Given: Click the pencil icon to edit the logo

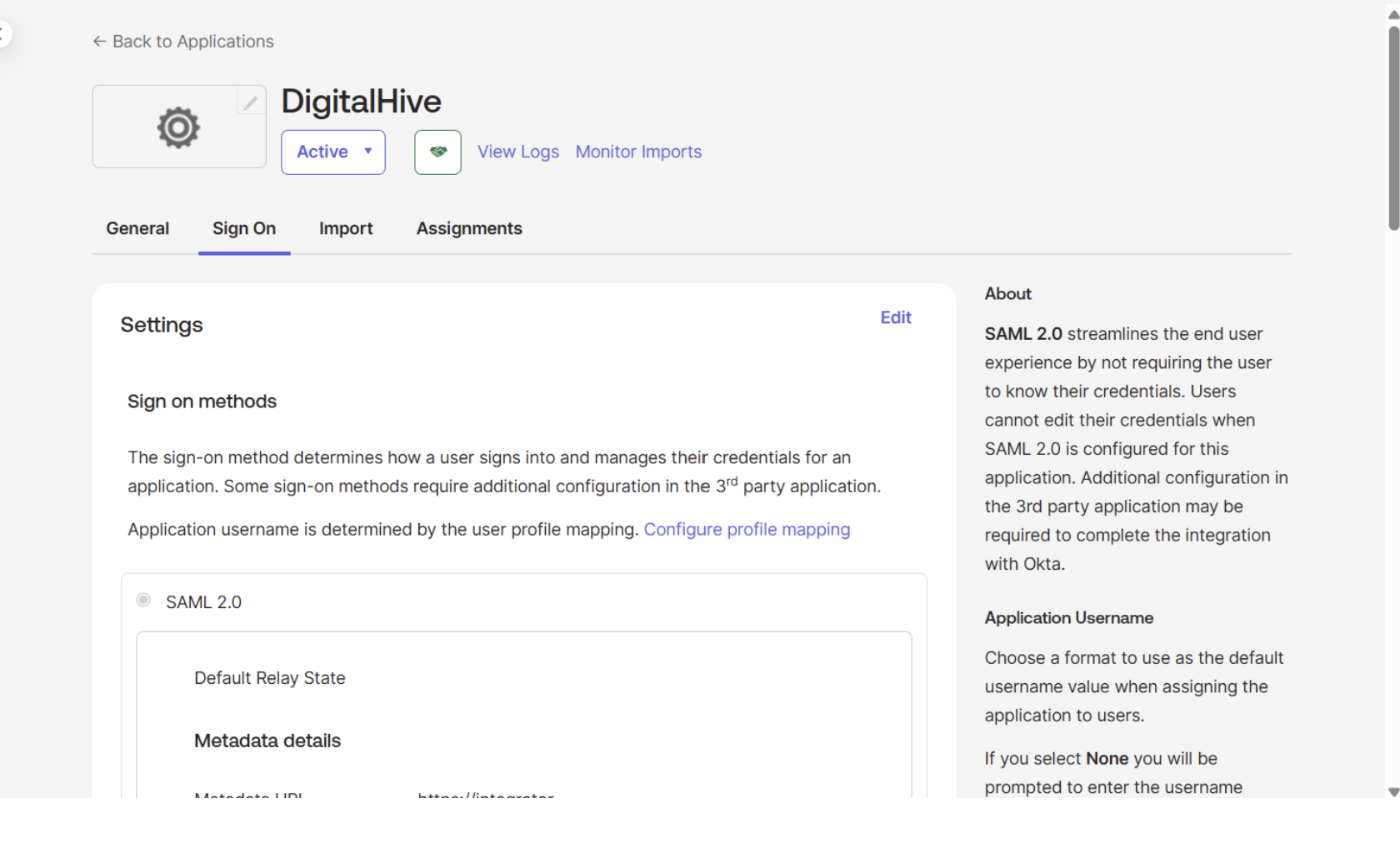Looking at the screenshot, I should (251, 102).
